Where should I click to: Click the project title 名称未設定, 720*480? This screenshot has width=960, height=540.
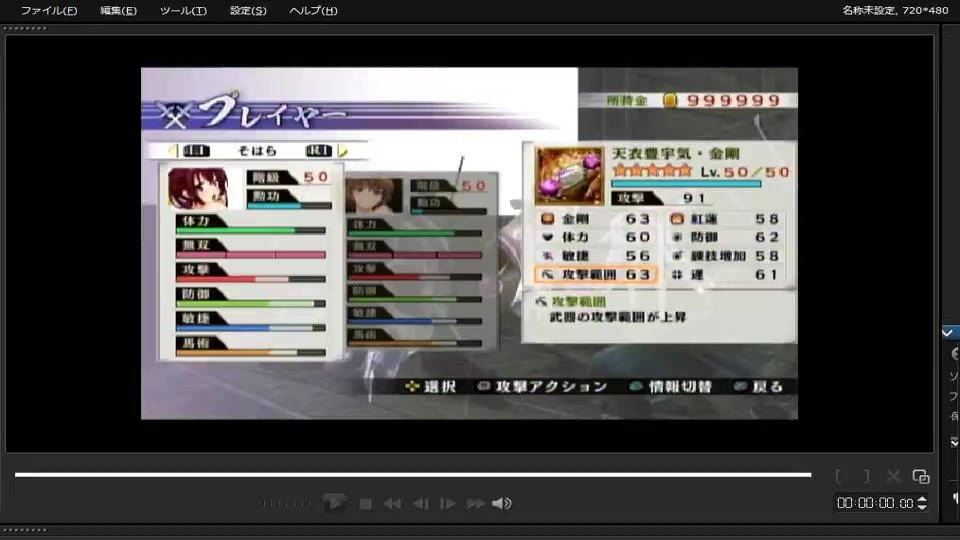tap(895, 10)
